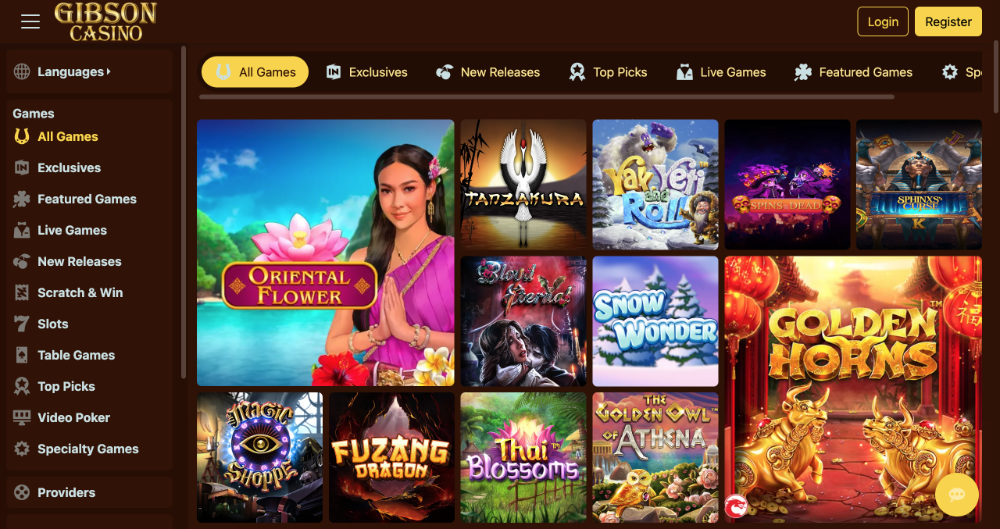
Task: Click the Scratch & Win icon
Action: click(x=22, y=292)
